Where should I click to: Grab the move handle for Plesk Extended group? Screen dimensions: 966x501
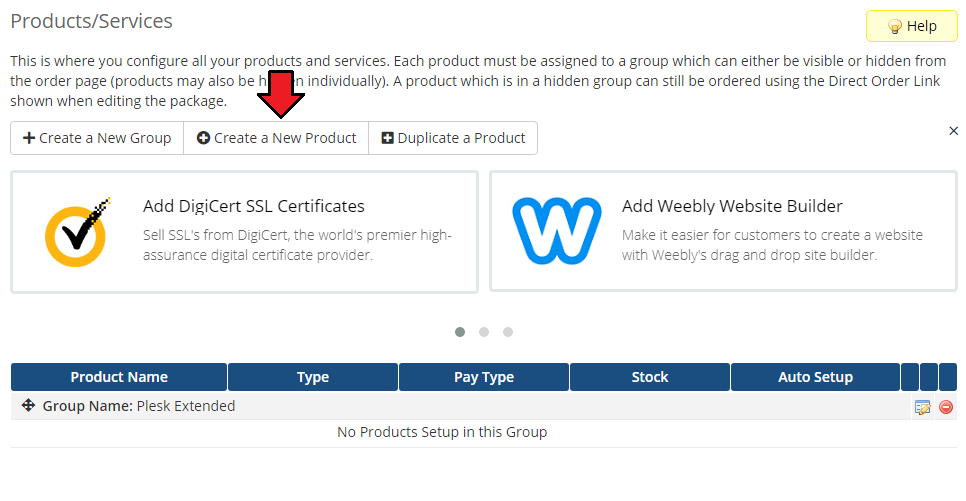point(28,405)
